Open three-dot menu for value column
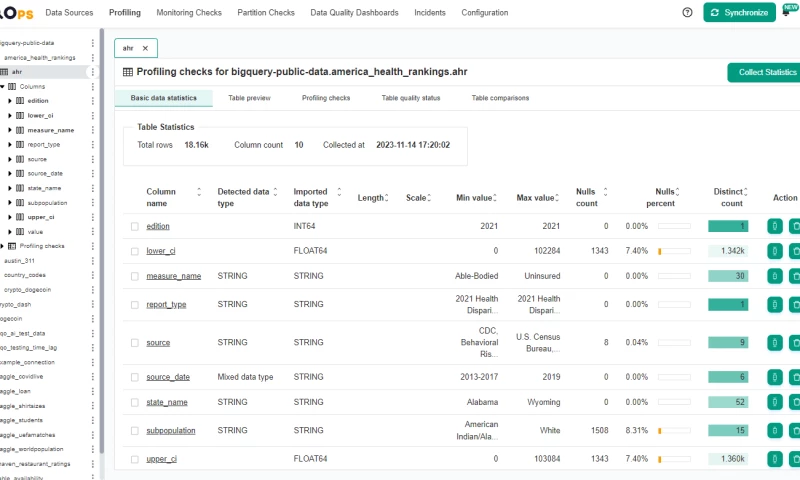Screen dimensions: 800x480 click(x=92, y=232)
